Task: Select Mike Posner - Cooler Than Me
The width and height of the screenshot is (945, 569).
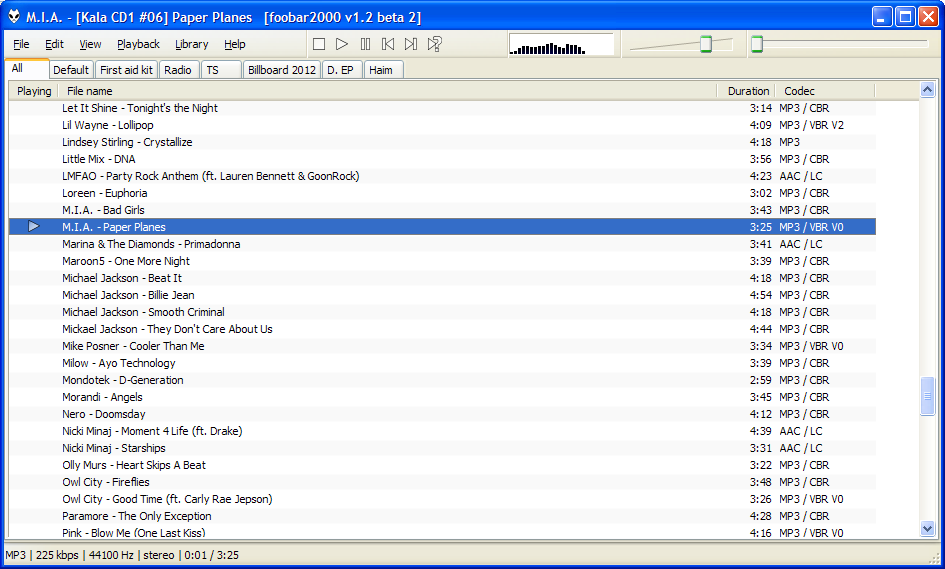Action: coord(442,346)
